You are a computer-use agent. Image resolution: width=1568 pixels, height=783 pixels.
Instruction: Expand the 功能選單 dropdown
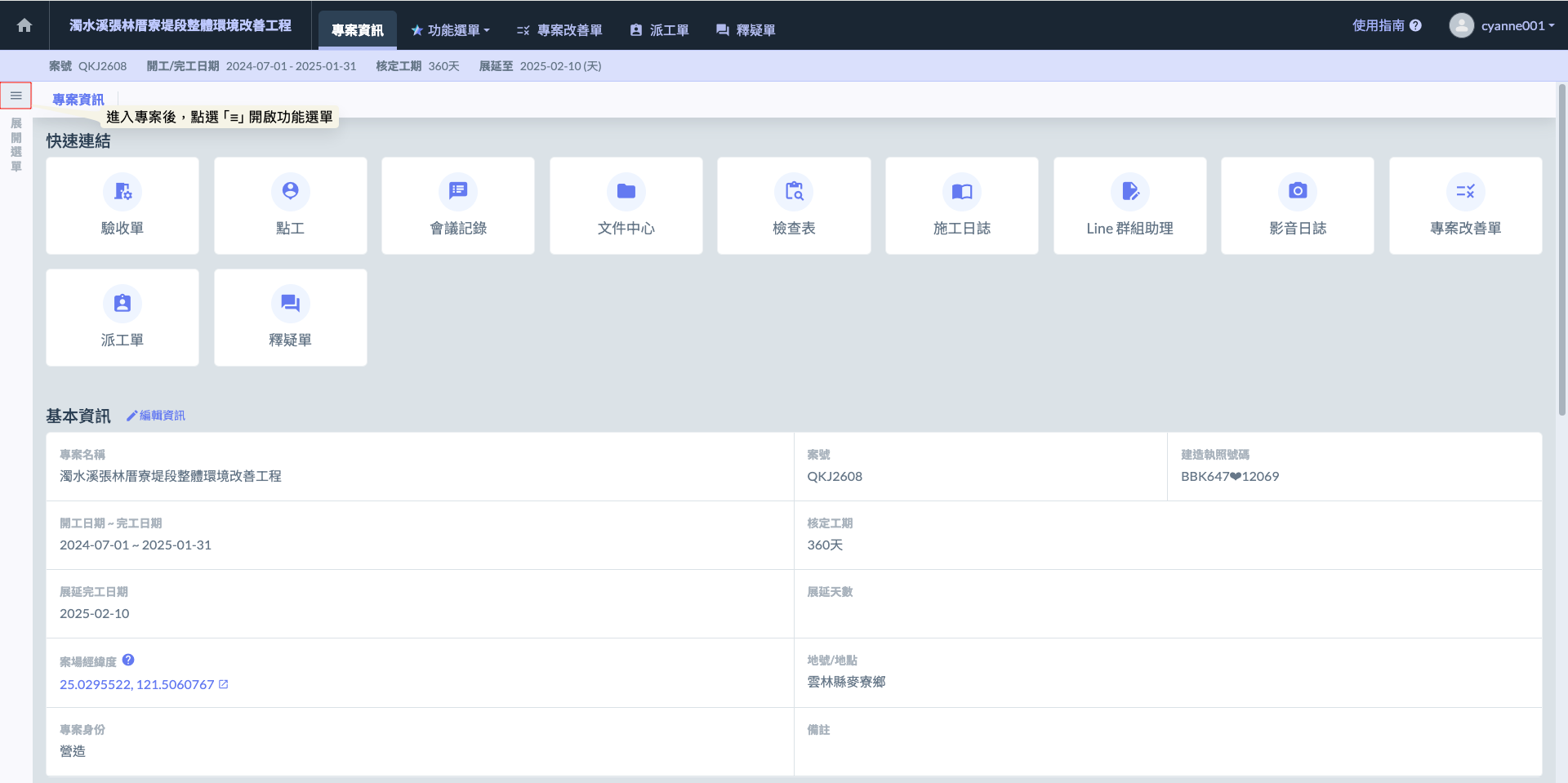click(x=450, y=30)
